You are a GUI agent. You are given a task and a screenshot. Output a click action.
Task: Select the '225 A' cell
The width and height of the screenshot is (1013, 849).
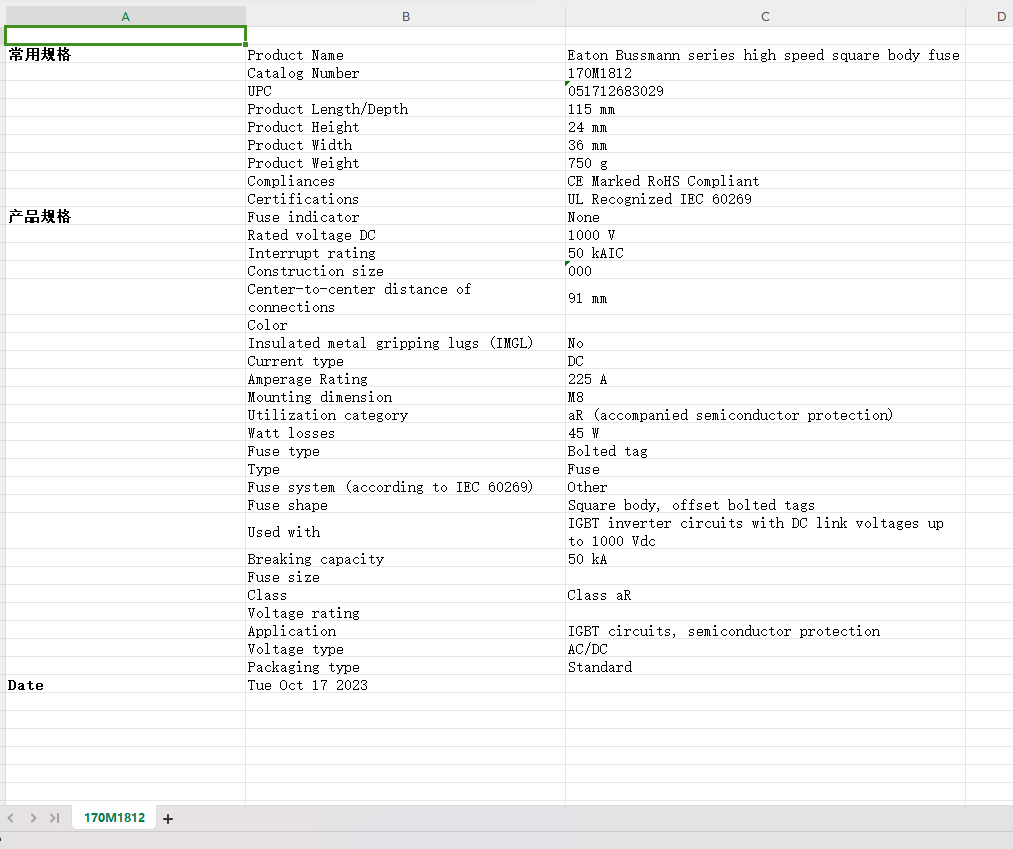tap(766, 379)
